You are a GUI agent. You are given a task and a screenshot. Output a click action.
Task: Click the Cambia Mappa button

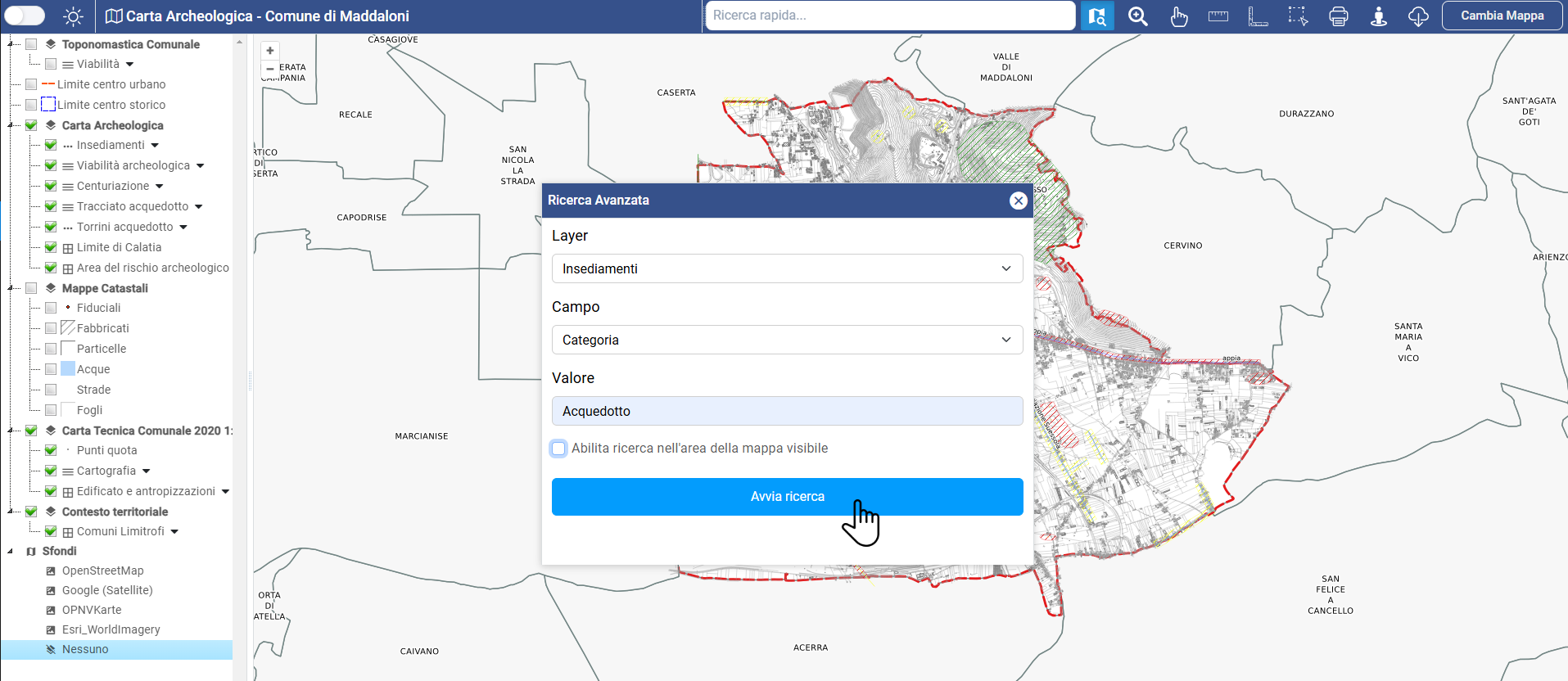pyautogui.click(x=1502, y=16)
